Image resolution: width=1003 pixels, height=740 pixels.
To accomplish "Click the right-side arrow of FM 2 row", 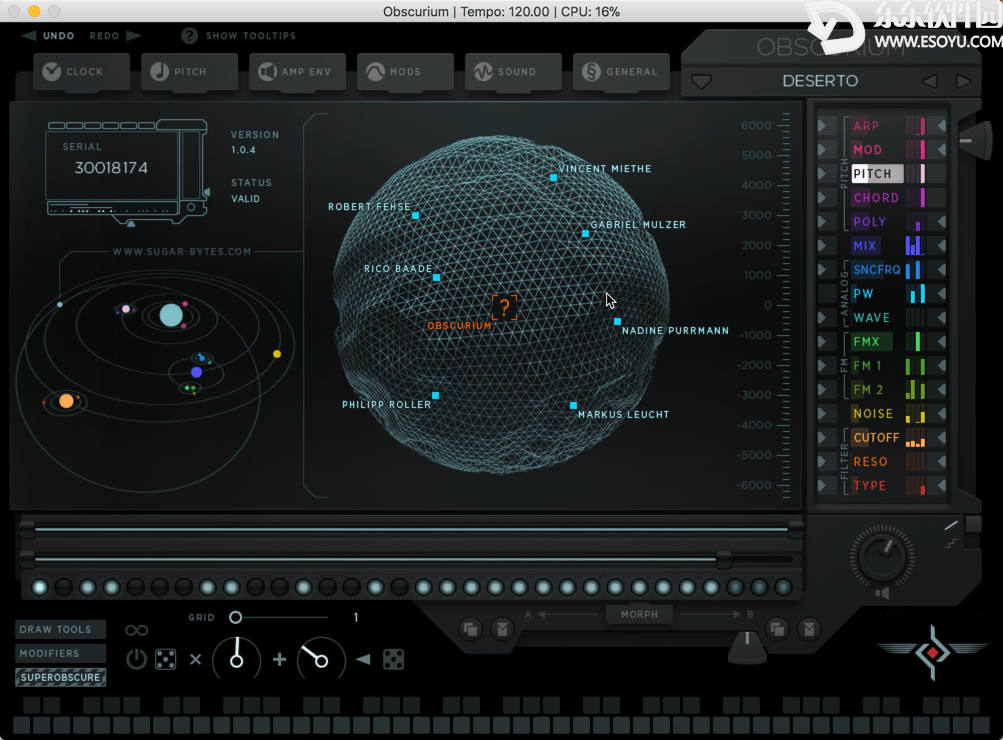I will tap(942, 390).
